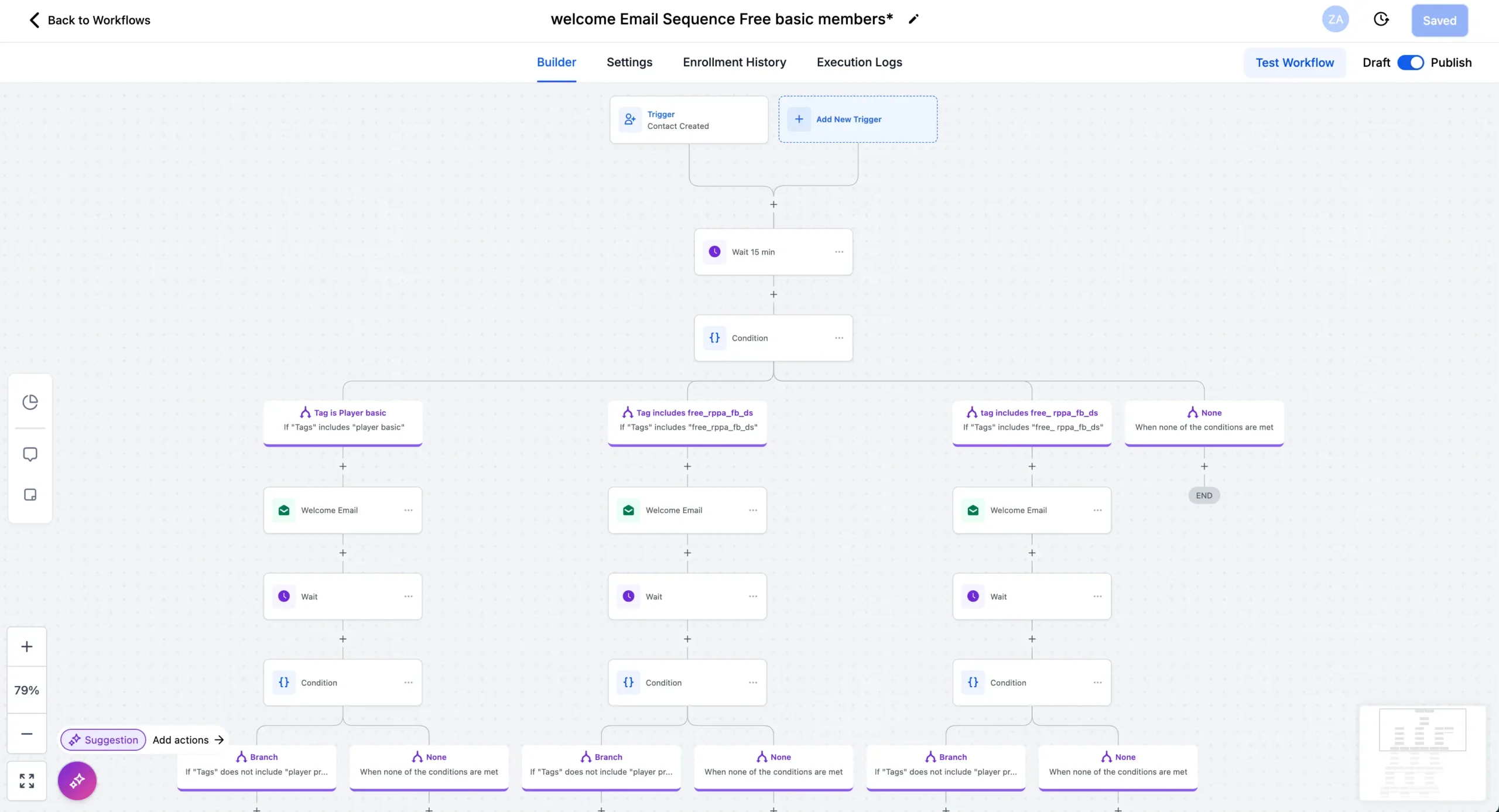1499x812 pixels.
Task: Open three-dot menu on leftmost Welcome Email
Action: [408, 510]
